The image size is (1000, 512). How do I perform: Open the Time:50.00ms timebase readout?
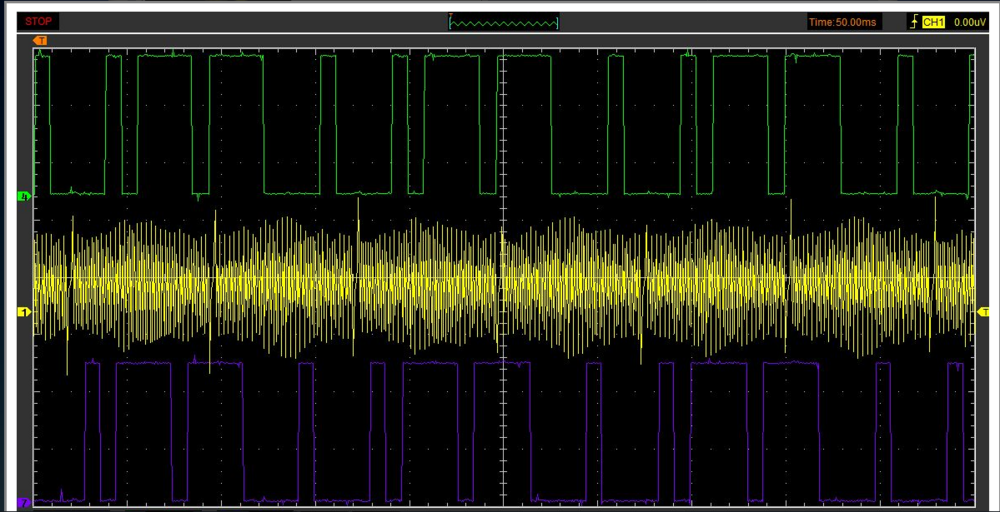point(844,21)
